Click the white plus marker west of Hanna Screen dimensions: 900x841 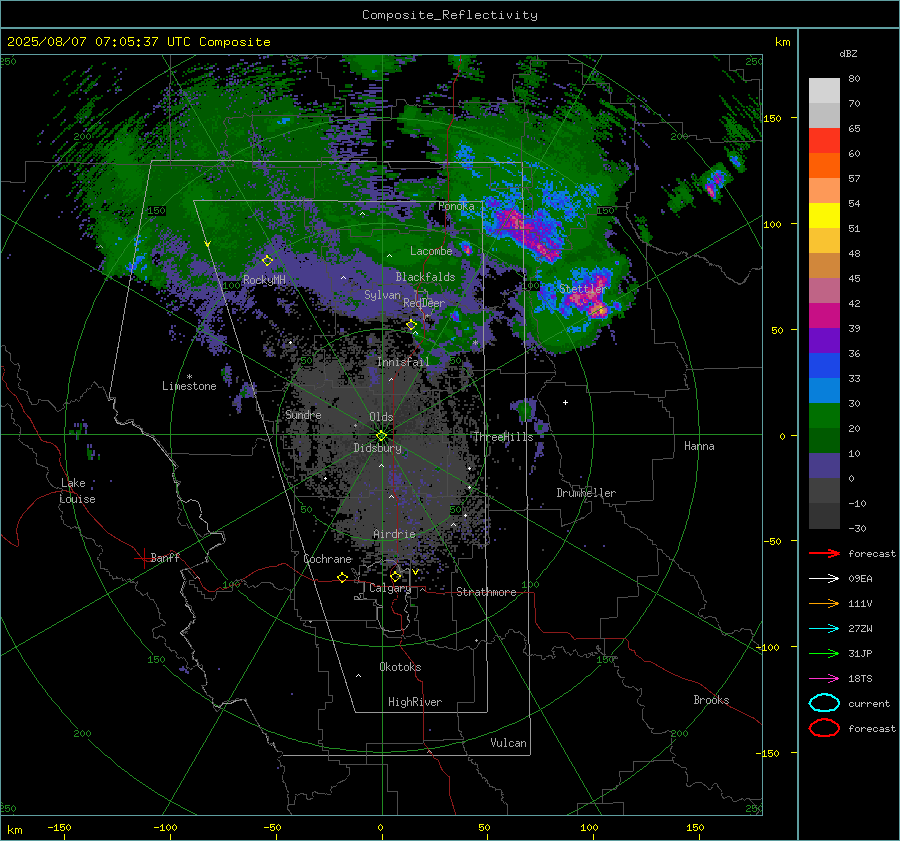(x=565, y=402)
